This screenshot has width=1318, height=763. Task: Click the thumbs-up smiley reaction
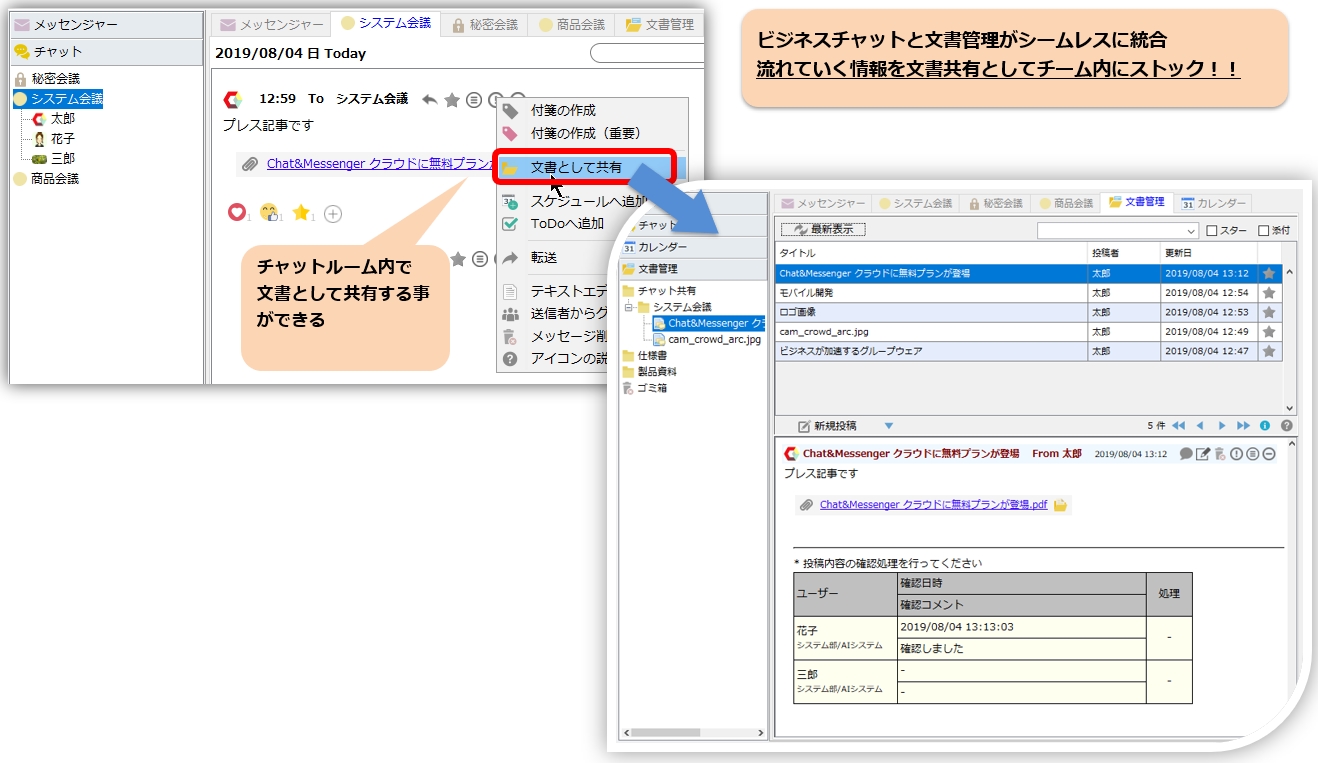(268, 212)
